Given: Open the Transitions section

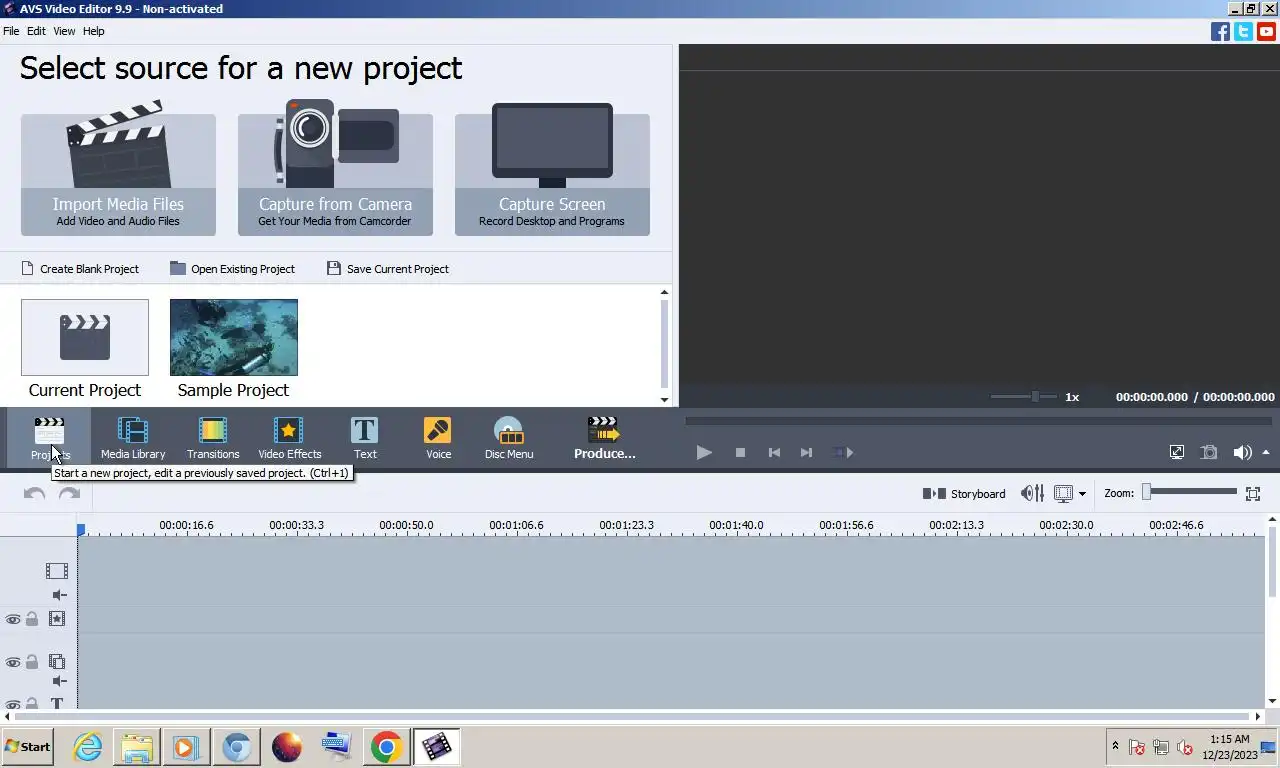Looking at the screenshot, I should coord(213,438).
